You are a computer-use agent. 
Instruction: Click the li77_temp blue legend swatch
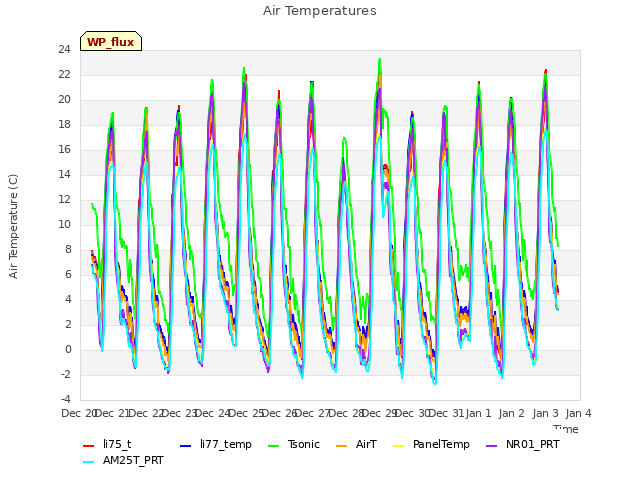(x=185, y=446)
